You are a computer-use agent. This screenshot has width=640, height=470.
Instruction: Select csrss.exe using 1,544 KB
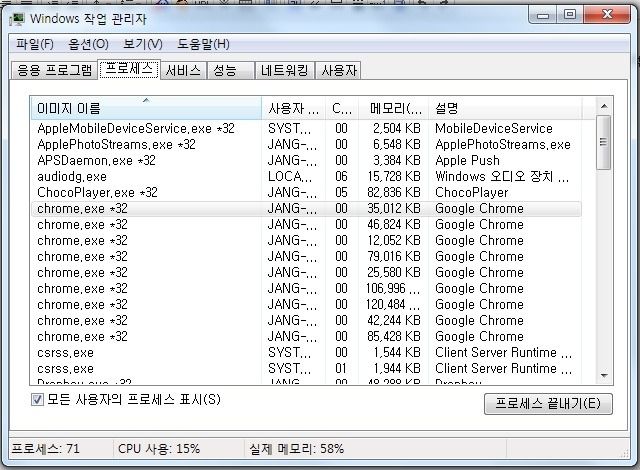(x=306, y=352)
